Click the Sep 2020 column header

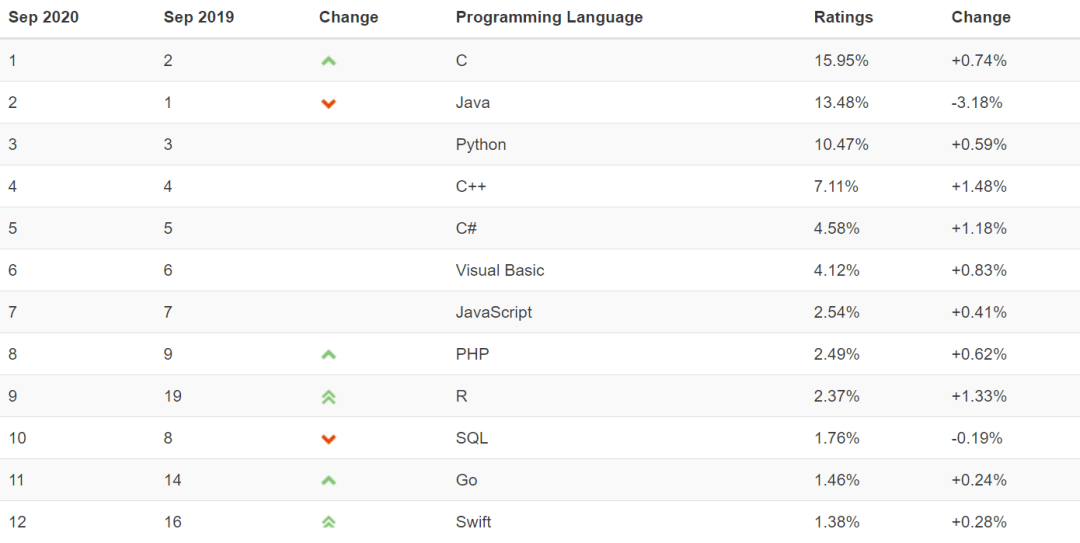(x=44, y=17)
